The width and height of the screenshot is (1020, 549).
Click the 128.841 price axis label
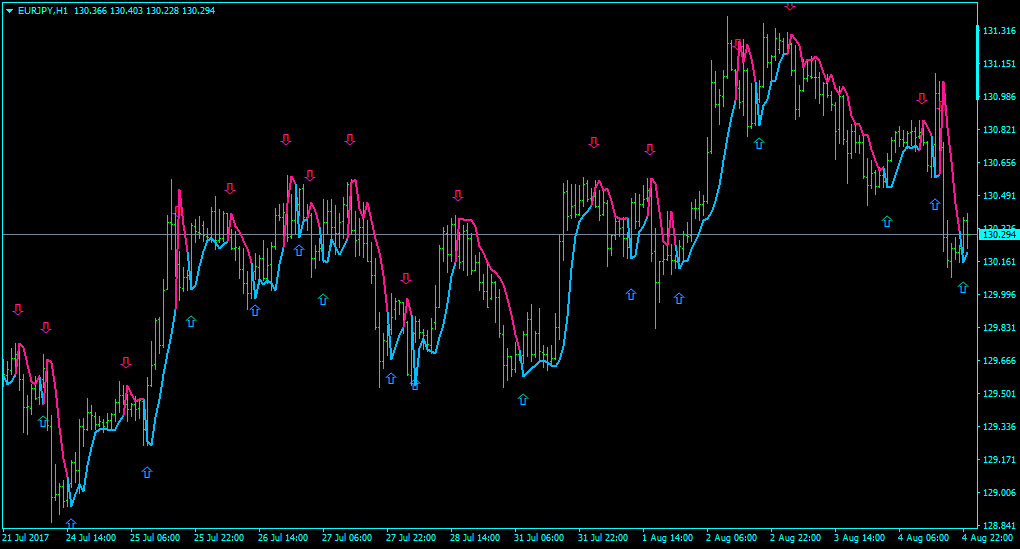[999, 526]
